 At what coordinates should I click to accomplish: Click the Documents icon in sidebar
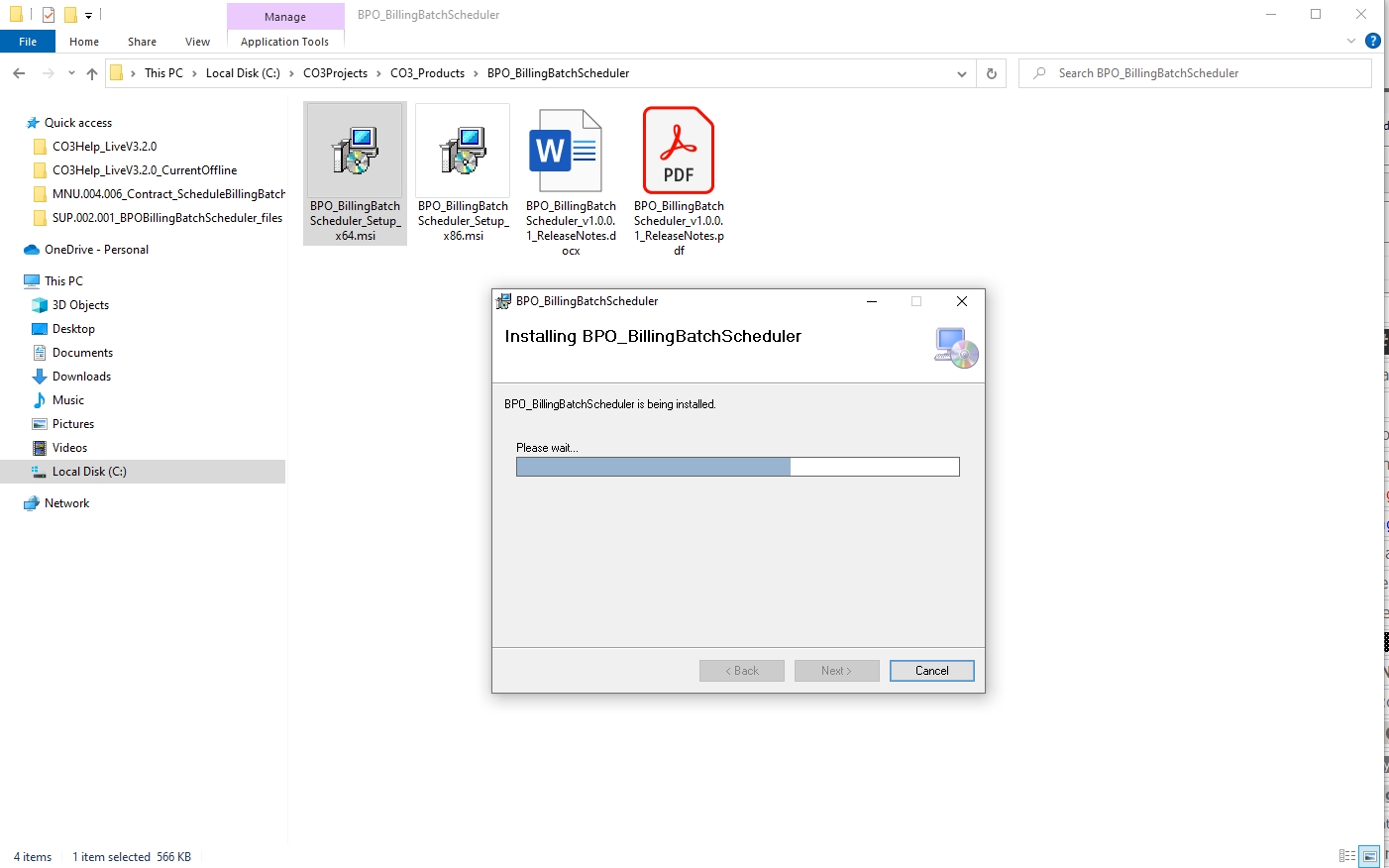(40, 353)
